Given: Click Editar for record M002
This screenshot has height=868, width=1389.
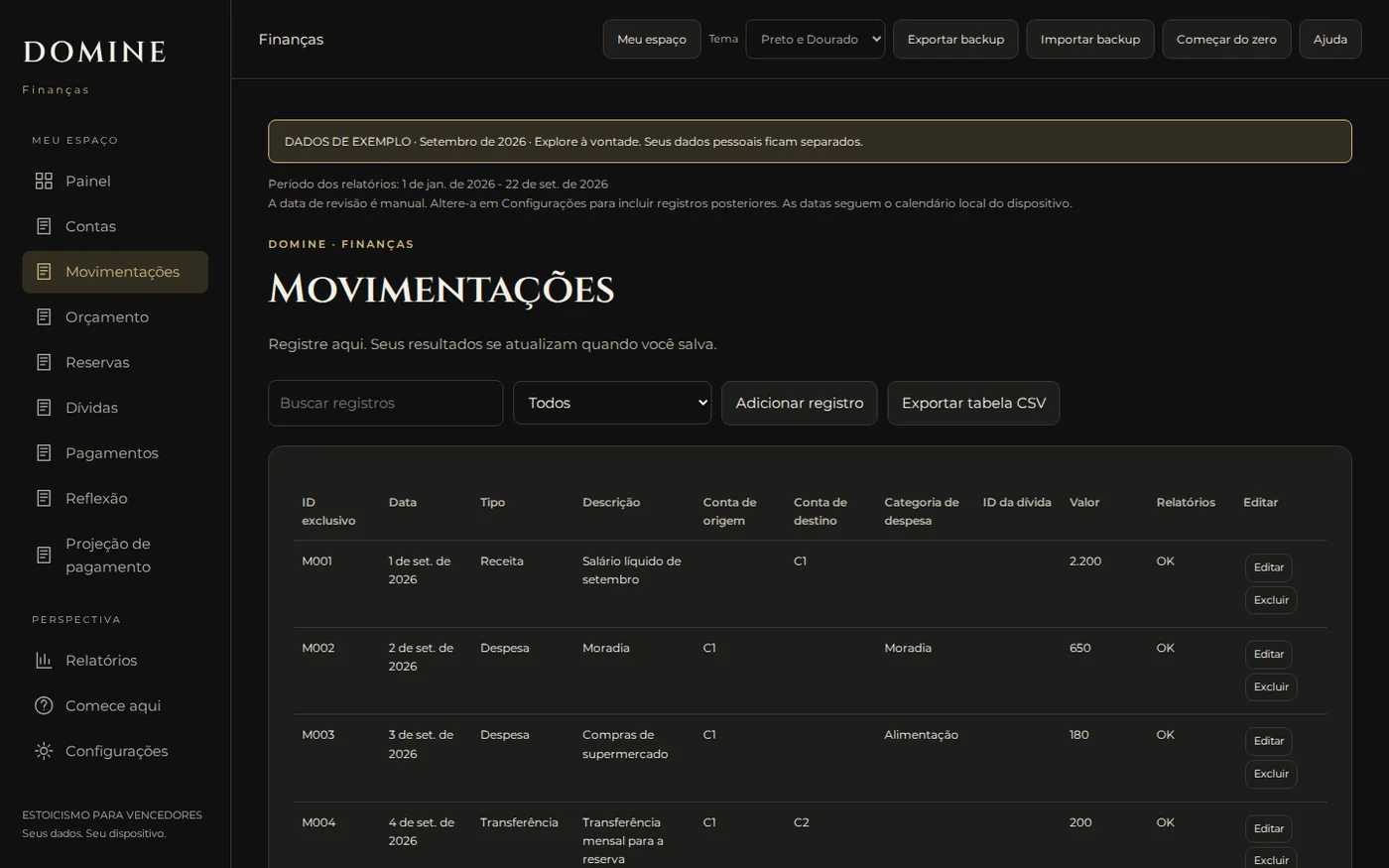Looking at the screenshot, I should 1269,655.
